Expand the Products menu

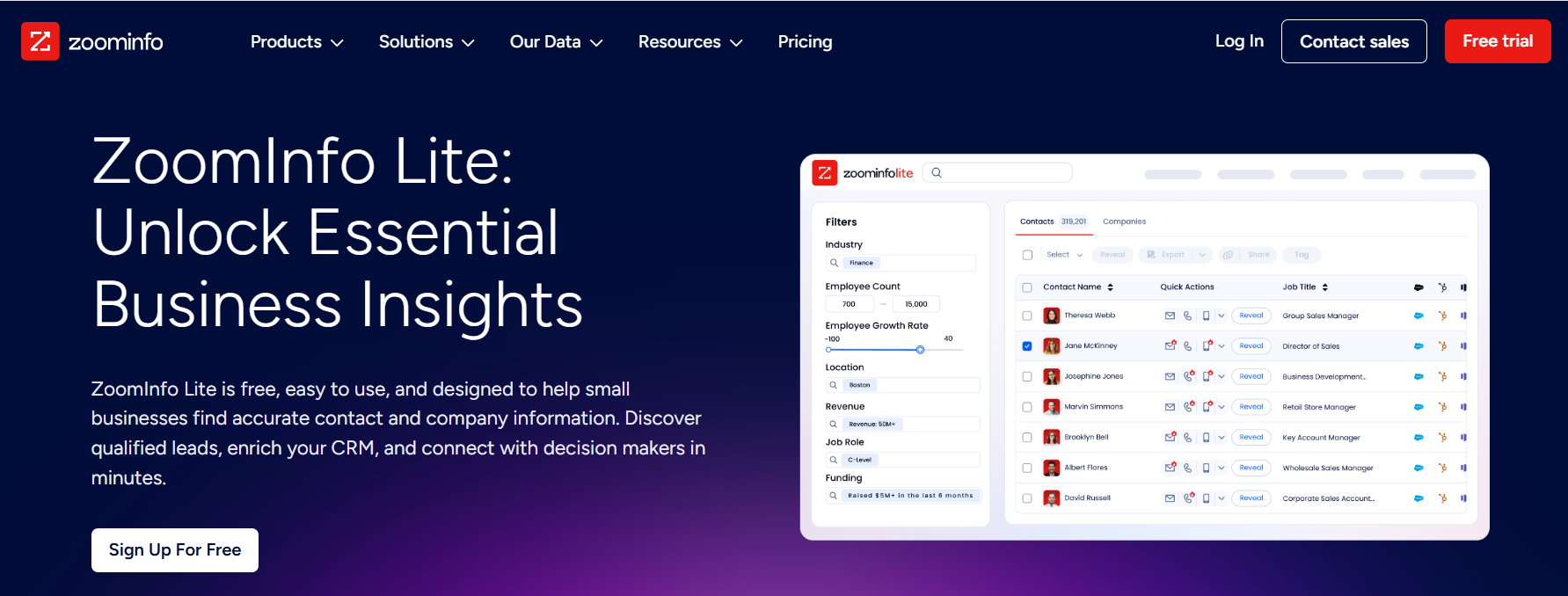[x=296, y=41]
